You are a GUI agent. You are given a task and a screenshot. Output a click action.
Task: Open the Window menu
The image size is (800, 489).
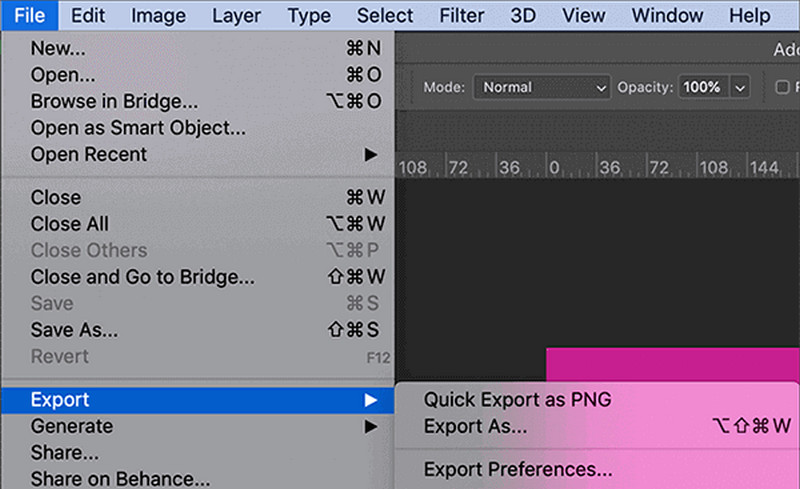[x=668, y=16]
